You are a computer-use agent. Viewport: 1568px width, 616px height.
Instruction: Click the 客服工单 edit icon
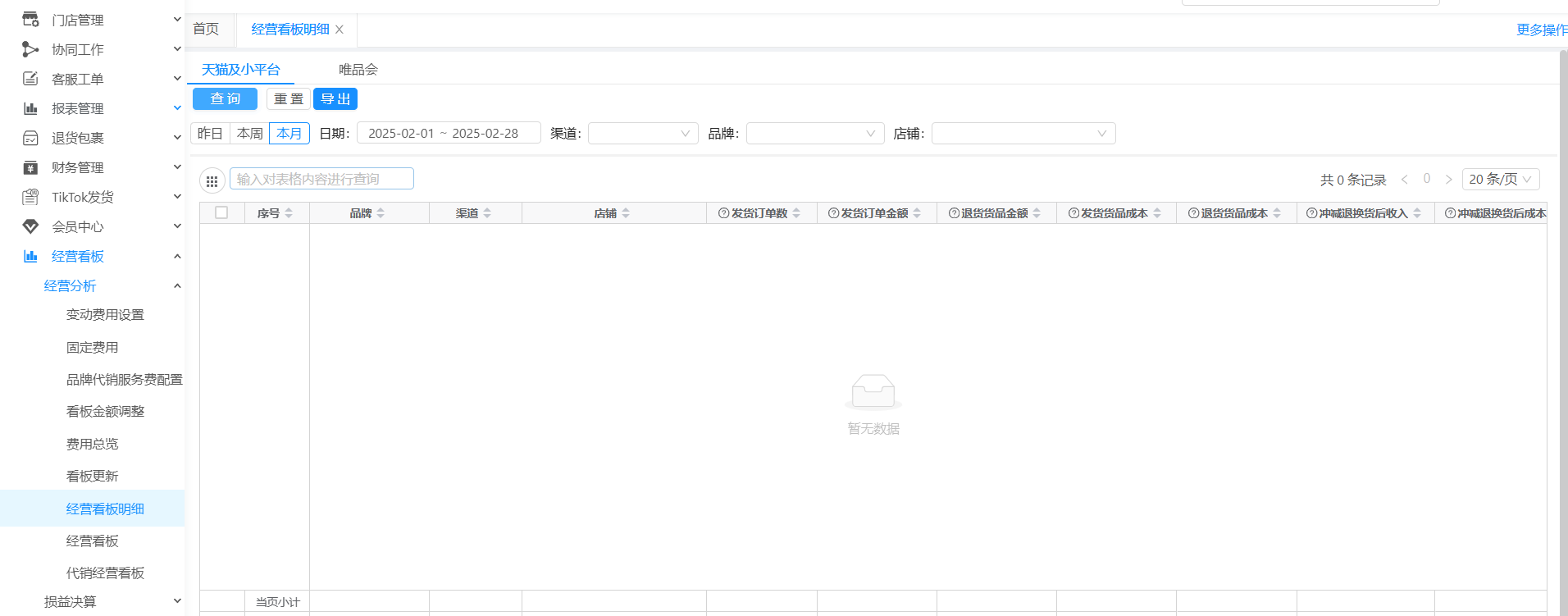tap(30, 79)
